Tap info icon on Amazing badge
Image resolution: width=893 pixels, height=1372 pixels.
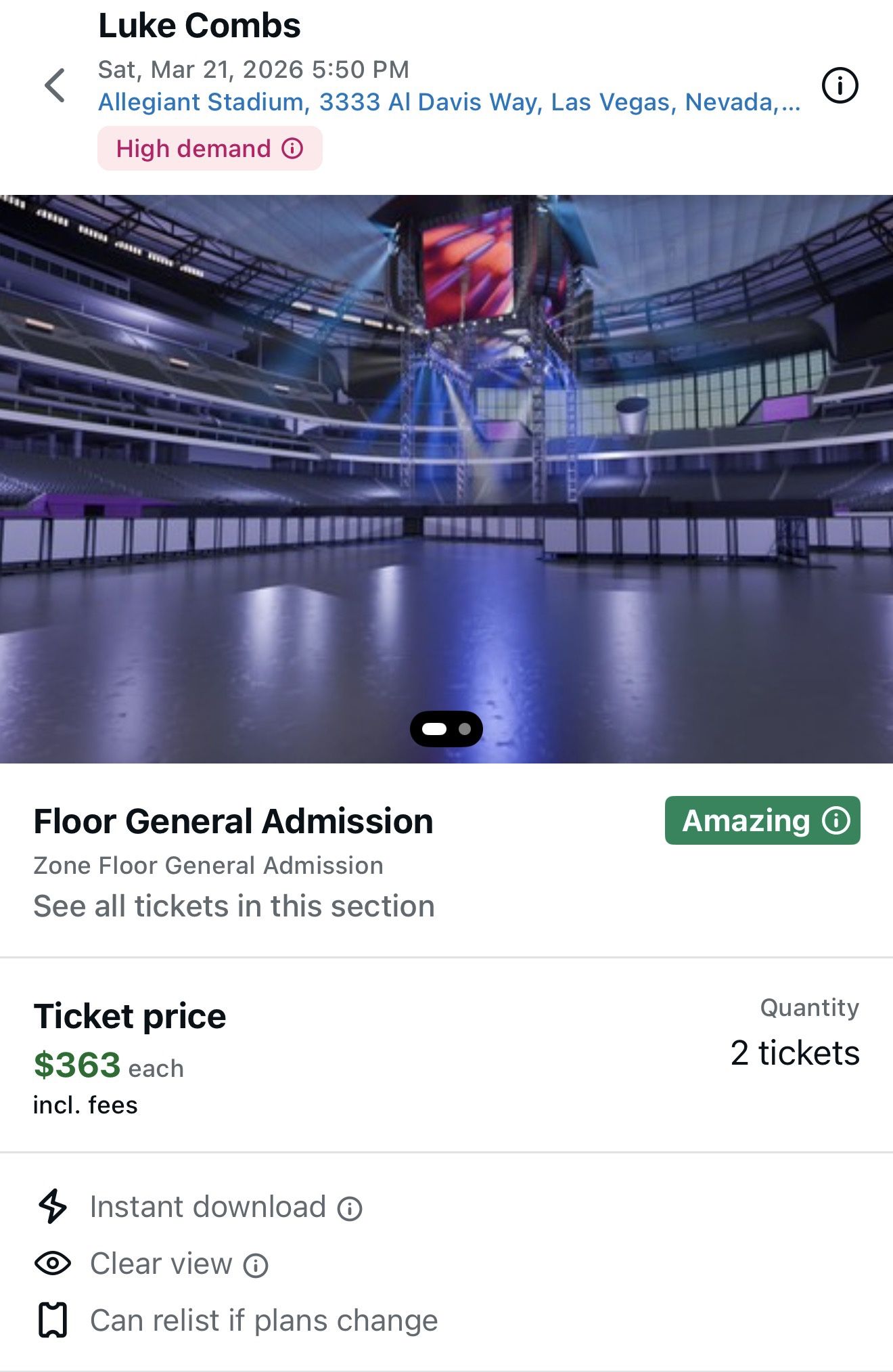pos(836,820)
